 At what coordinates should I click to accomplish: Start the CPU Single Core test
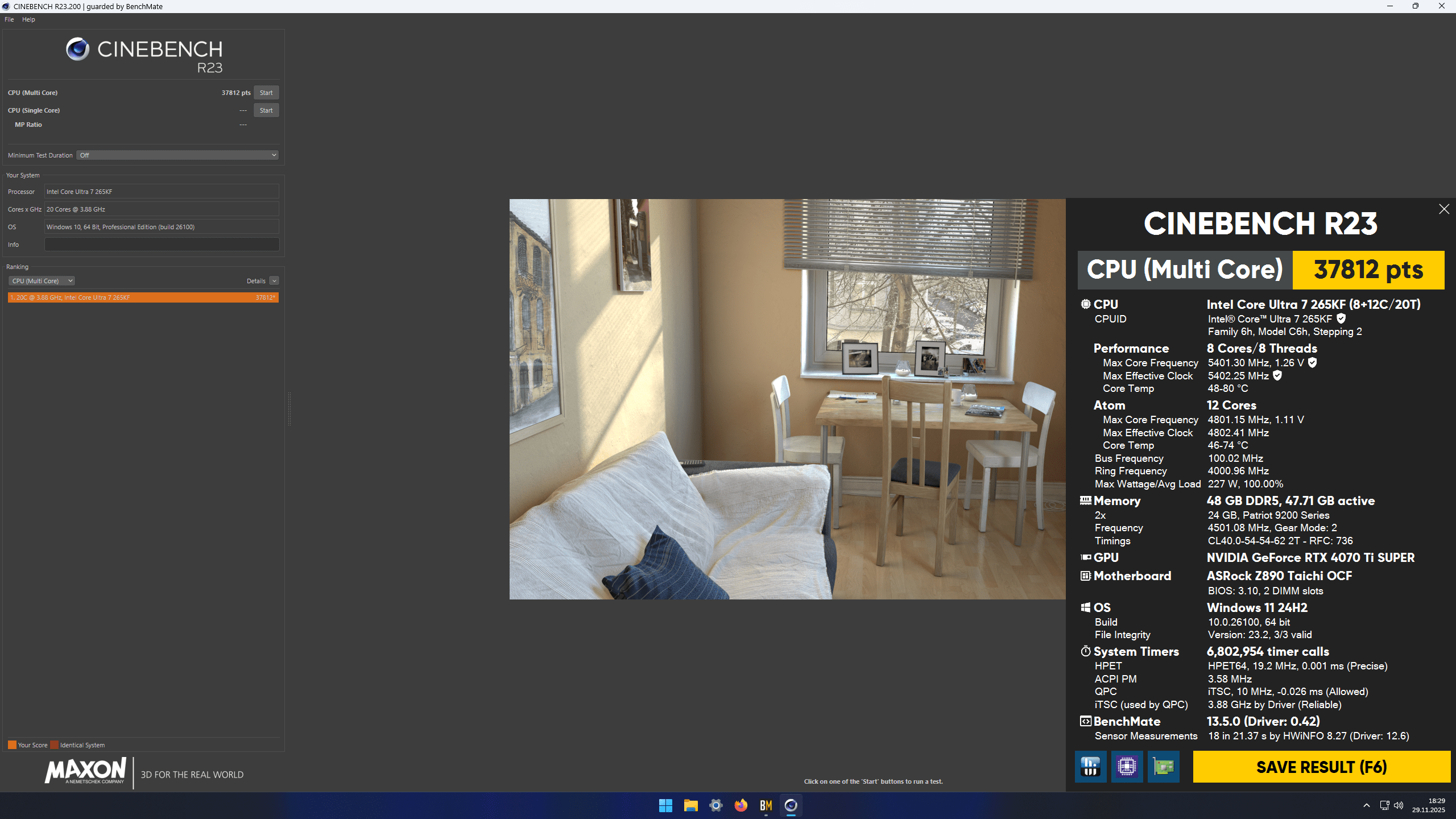tap(266, 110)
